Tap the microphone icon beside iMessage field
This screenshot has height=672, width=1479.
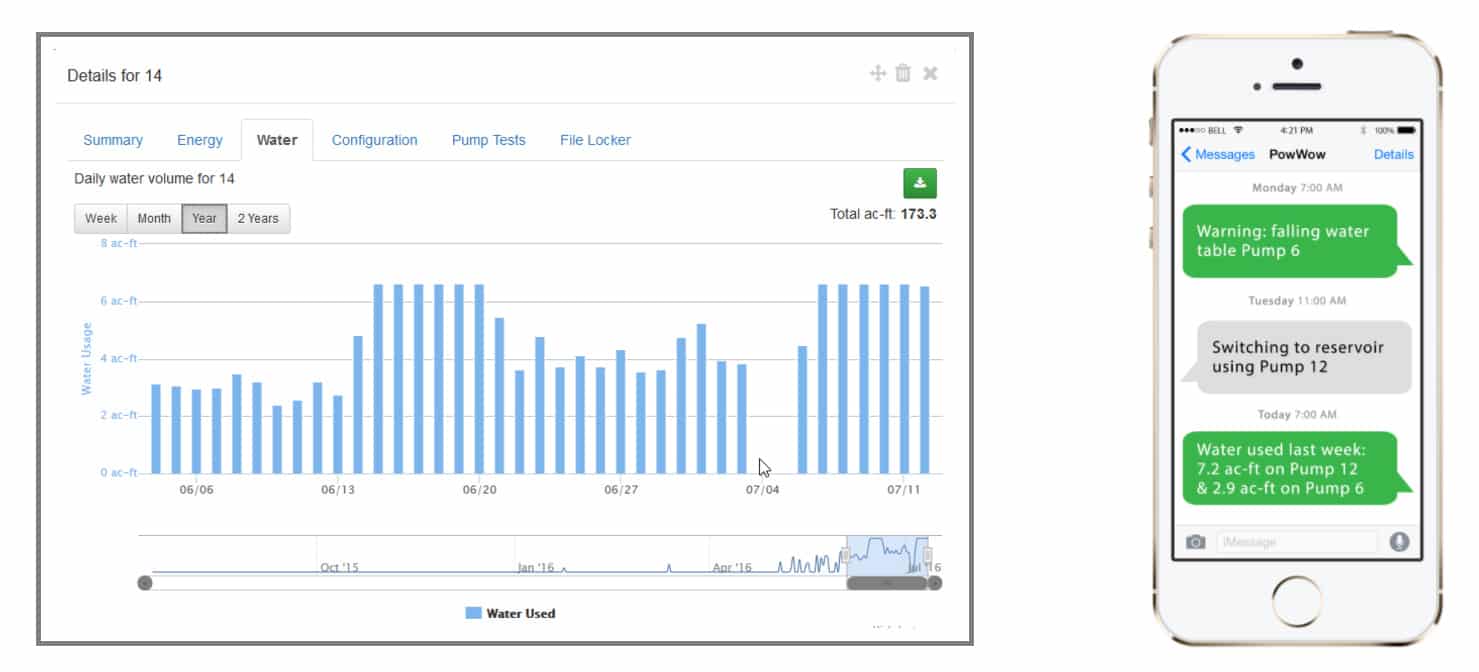[x=1399, y=542]
